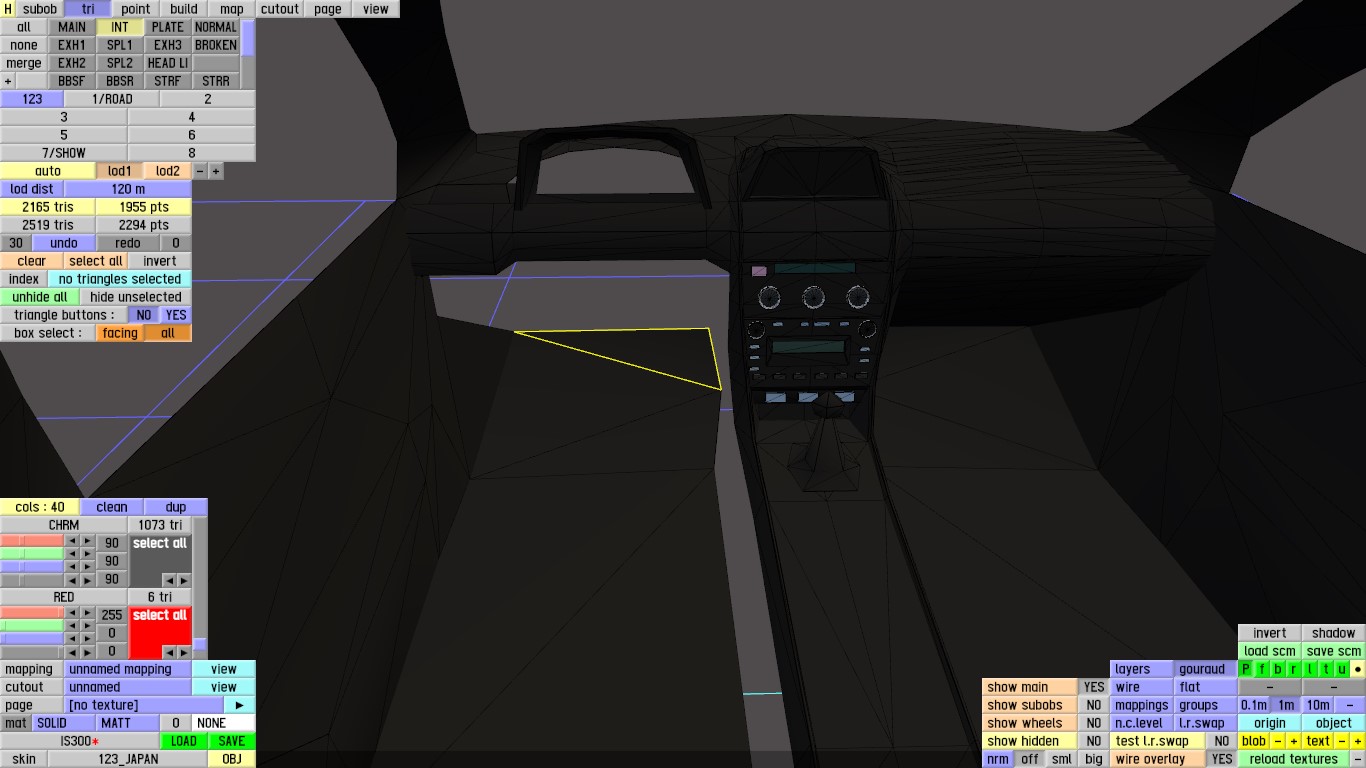This screenshot has width=1366, height=768.
Task: Go to the cutout tab
Action: click(x=280, y=9)
